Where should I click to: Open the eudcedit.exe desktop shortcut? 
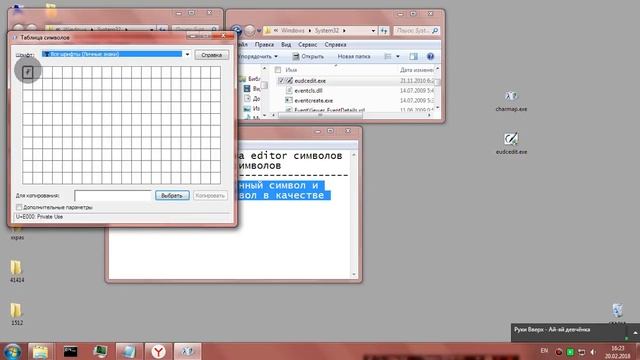[x=511, y=143]
